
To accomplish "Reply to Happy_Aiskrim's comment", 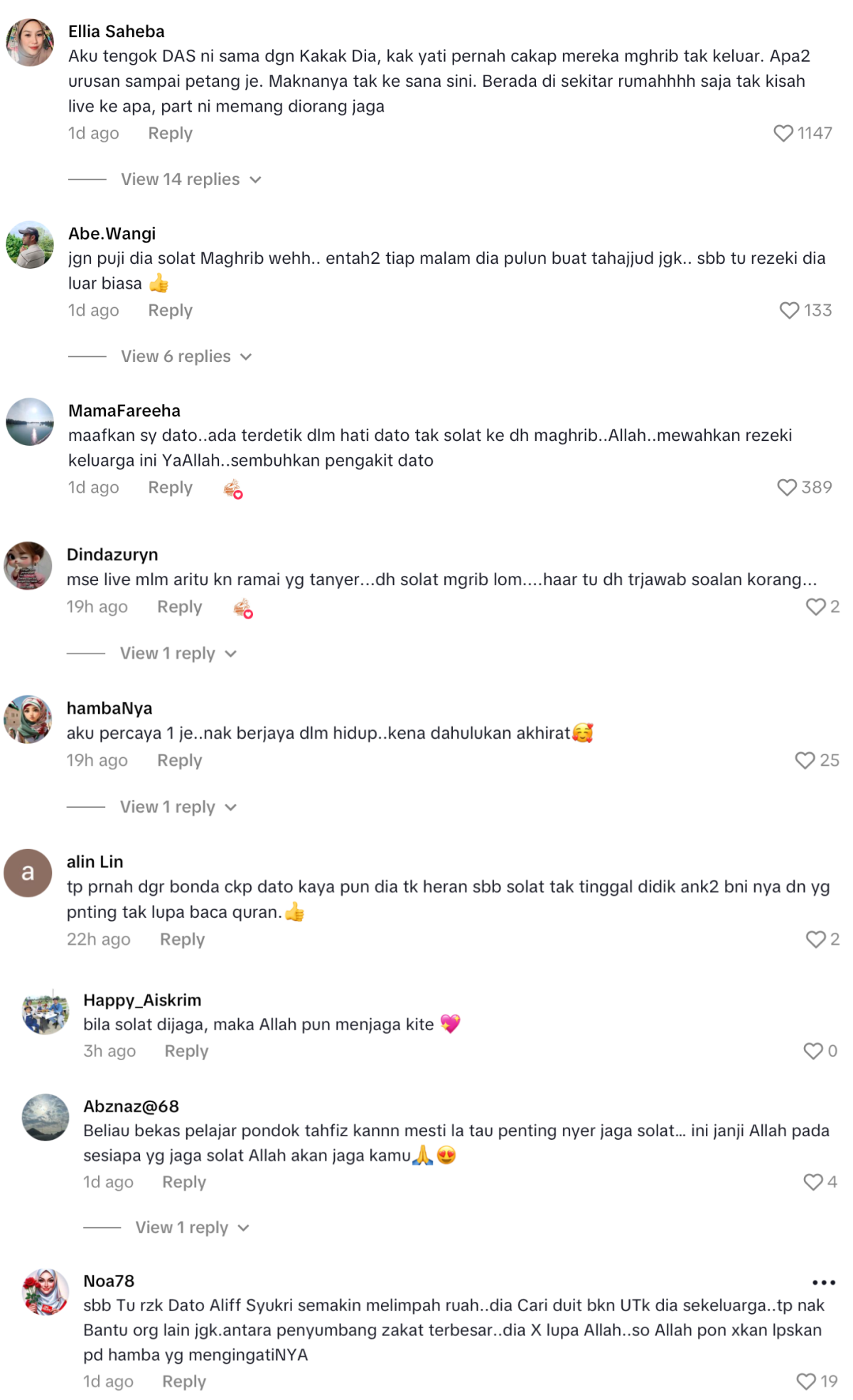I will point(186,1052).
